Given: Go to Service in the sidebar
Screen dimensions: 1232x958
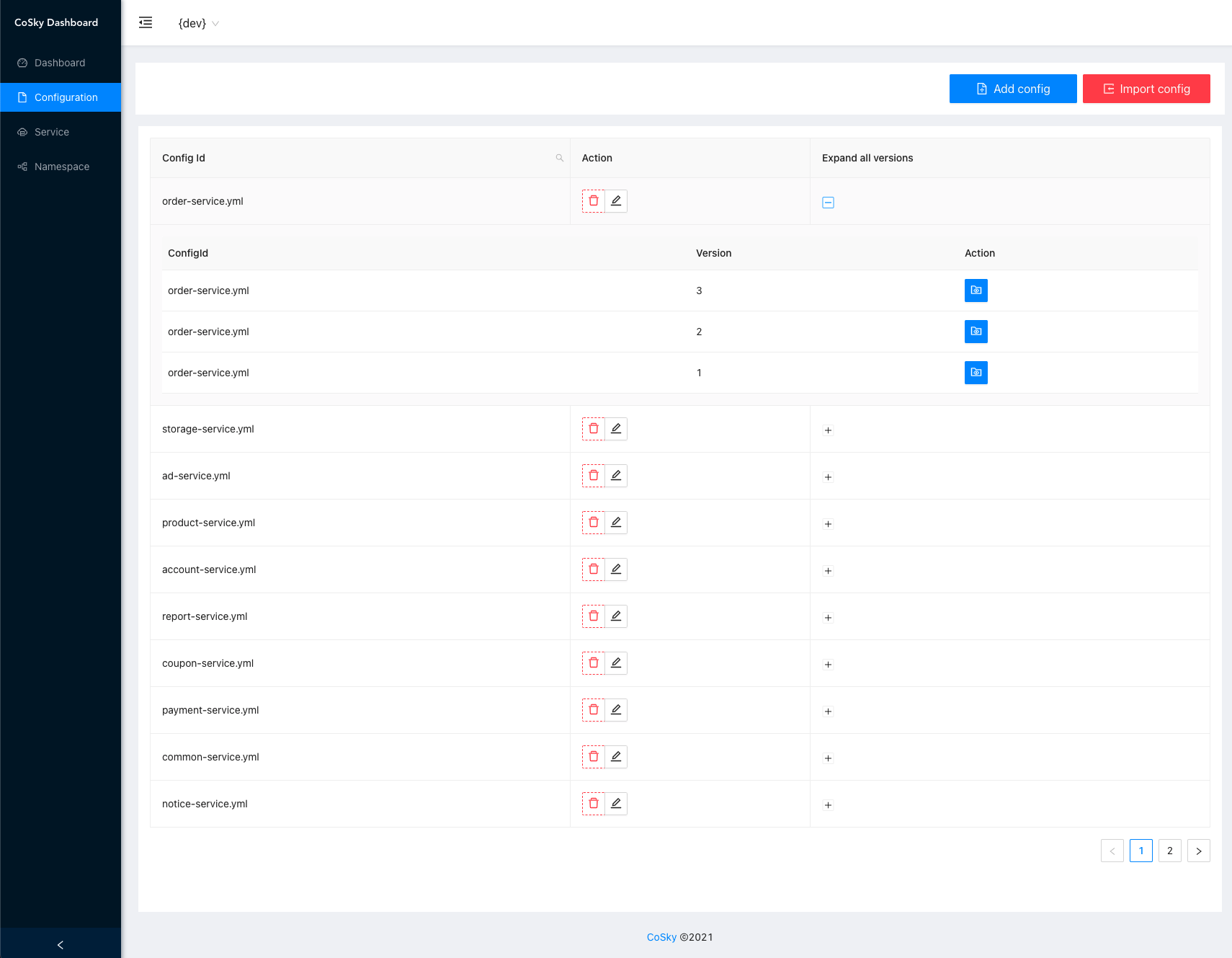Looking at the screenshot, I should pos(61,132).
